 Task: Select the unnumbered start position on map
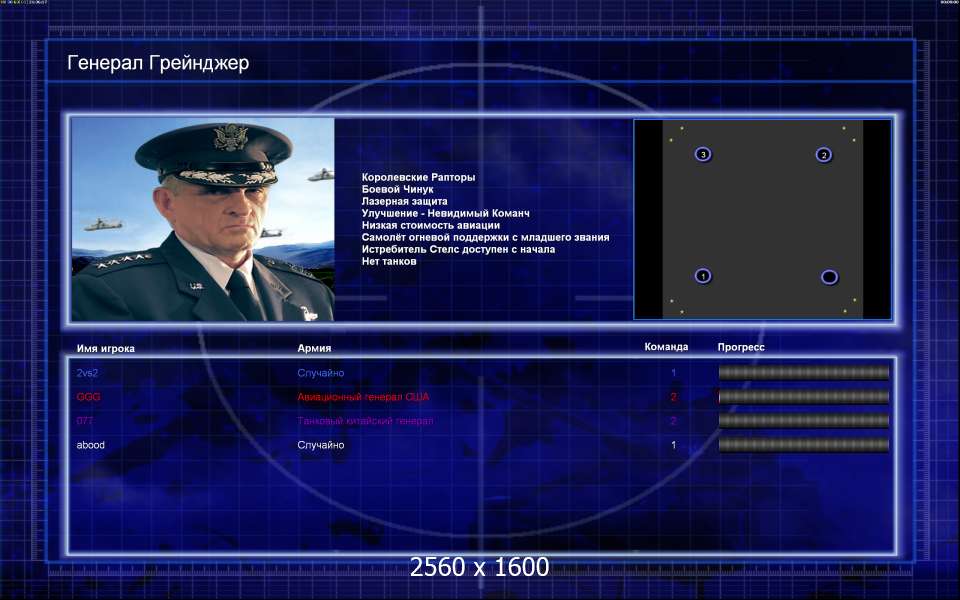click(829, 276)
